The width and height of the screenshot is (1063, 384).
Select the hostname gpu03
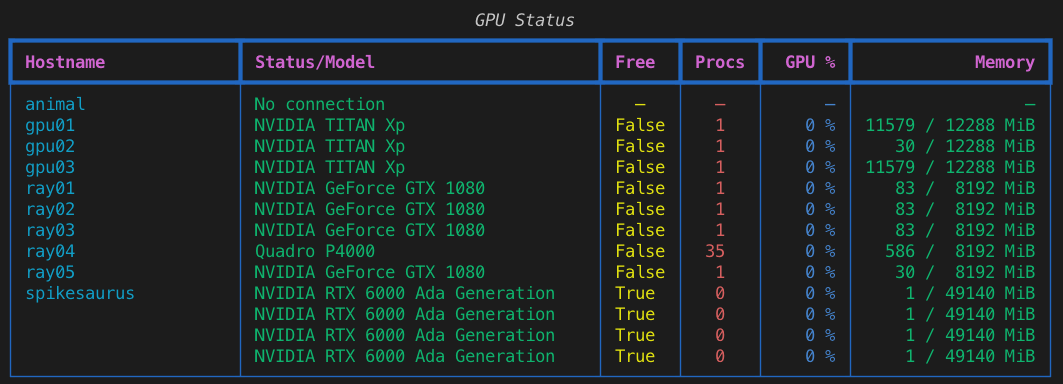pyautogui.click(x=50, y=168)
